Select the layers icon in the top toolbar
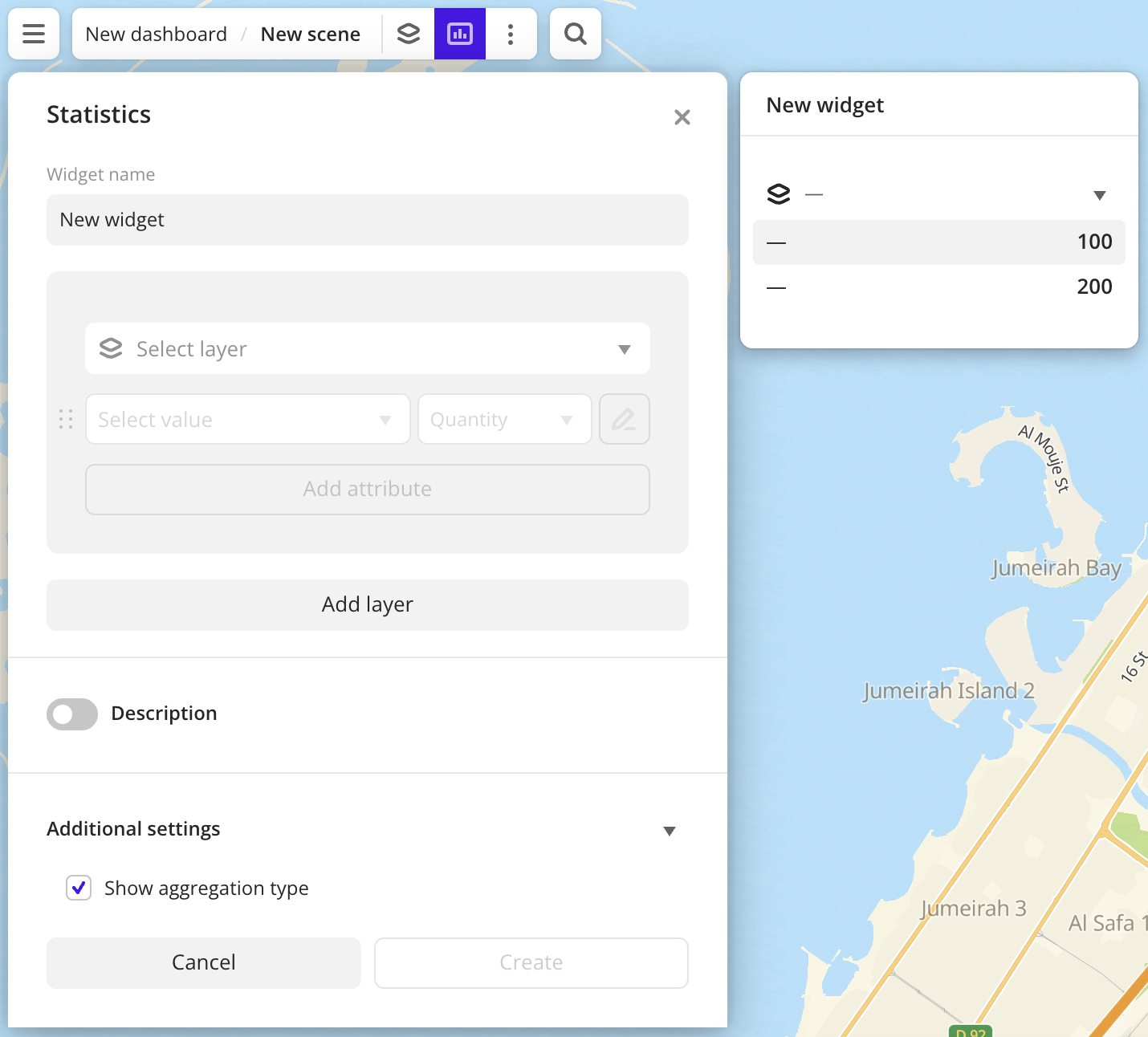Screen dimensions: 1148x1037 pyautogui.click(x=409, y=34)
